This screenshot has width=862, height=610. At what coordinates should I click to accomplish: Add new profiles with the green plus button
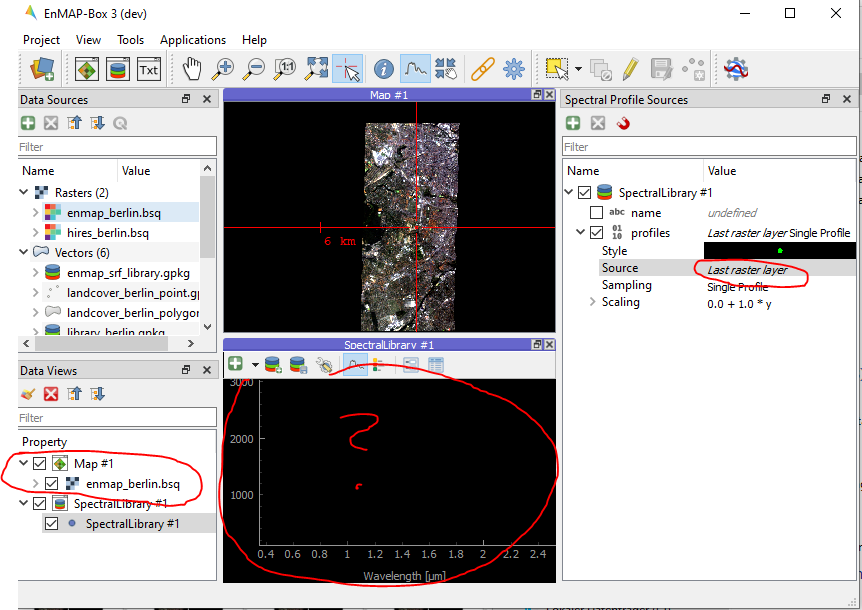[573, 123]
